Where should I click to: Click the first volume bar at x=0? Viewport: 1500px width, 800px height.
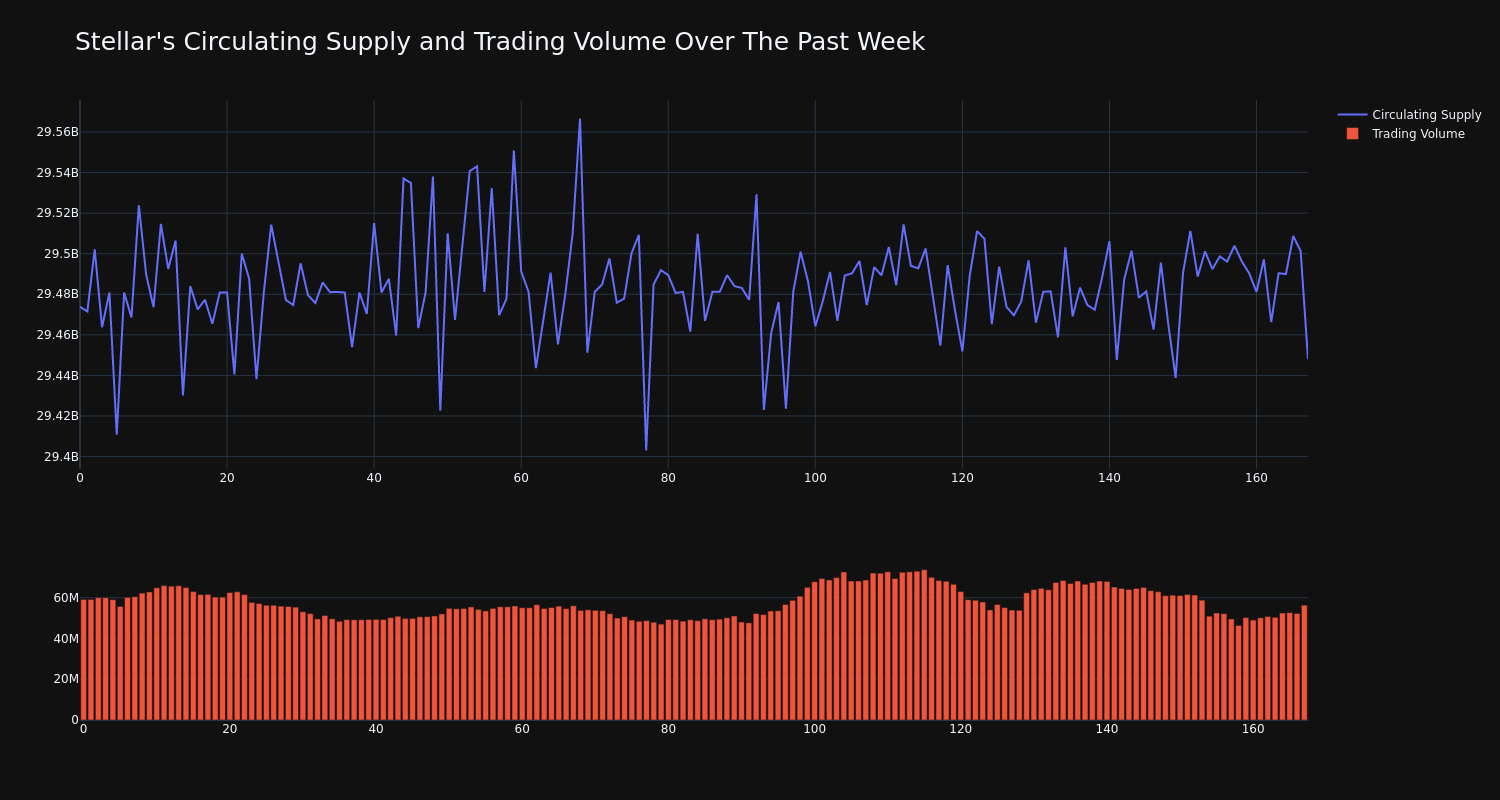coord(84,660)
